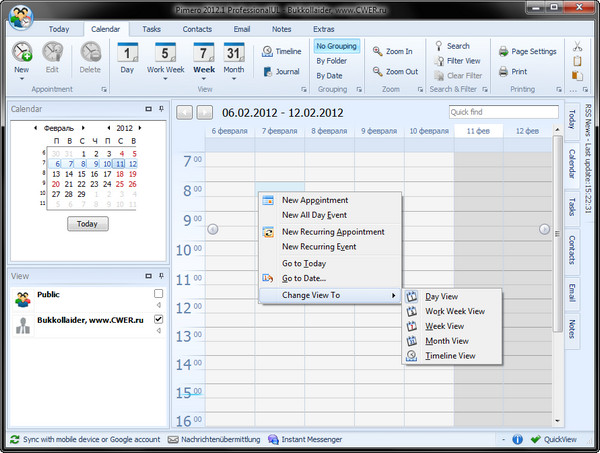Screen dimensions: 600x453
Task: Open the Tasks ribbon tab
Action: click(x=152, y=29)
